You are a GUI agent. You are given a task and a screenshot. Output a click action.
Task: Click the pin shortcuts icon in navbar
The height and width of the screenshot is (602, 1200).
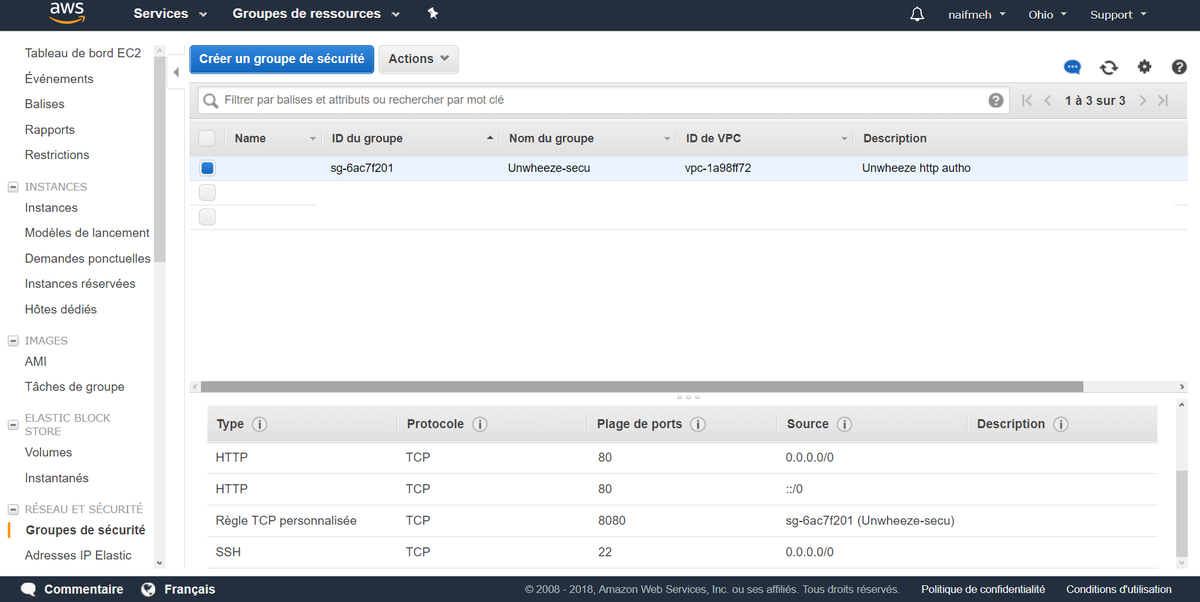click(432, 14)
